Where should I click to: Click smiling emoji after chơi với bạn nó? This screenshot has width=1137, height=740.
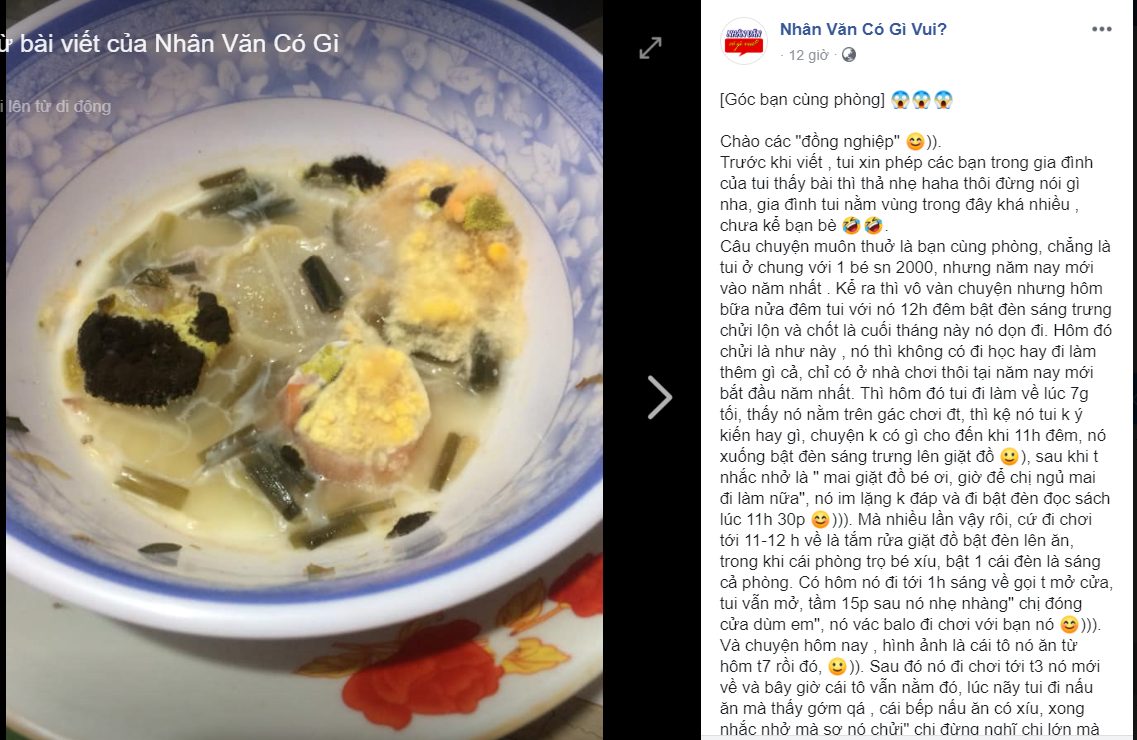pos(1069,625)
